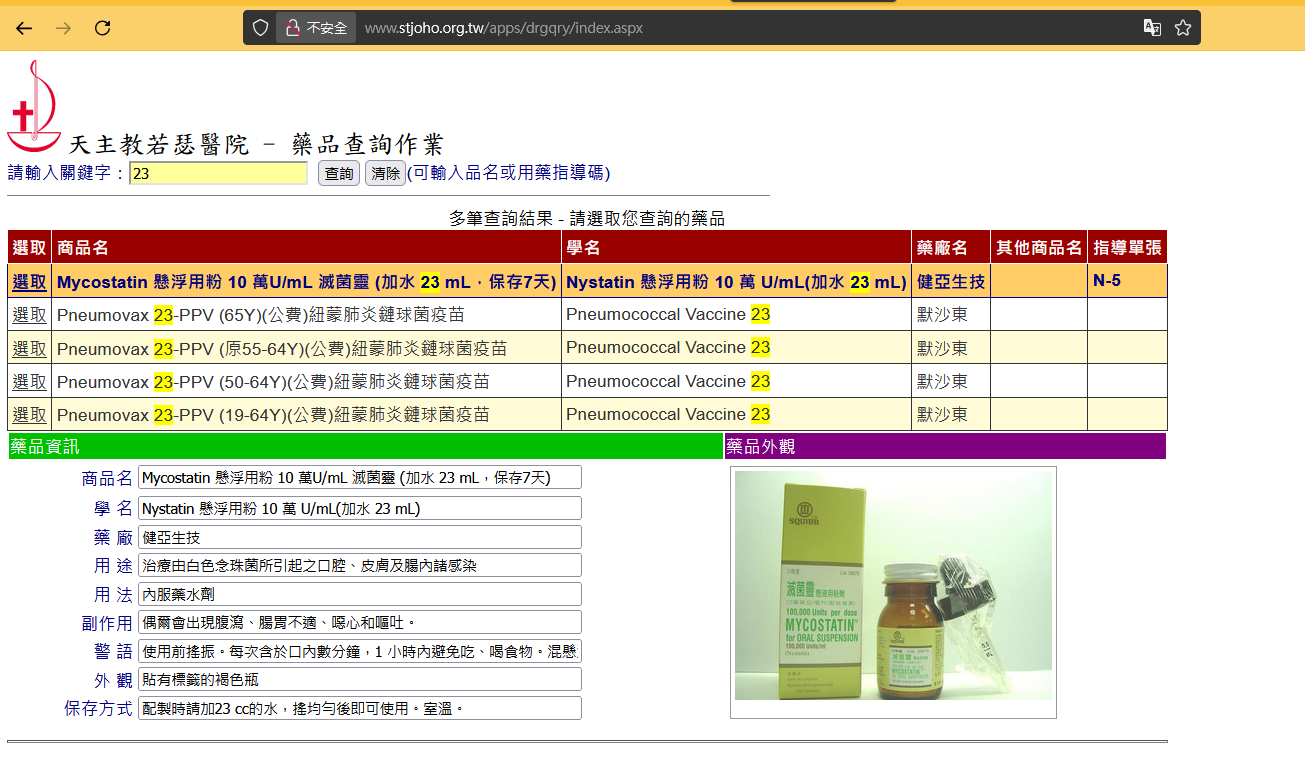Click the 警語 detail field
The image size is (1305, 773).
tap(360, 651)
